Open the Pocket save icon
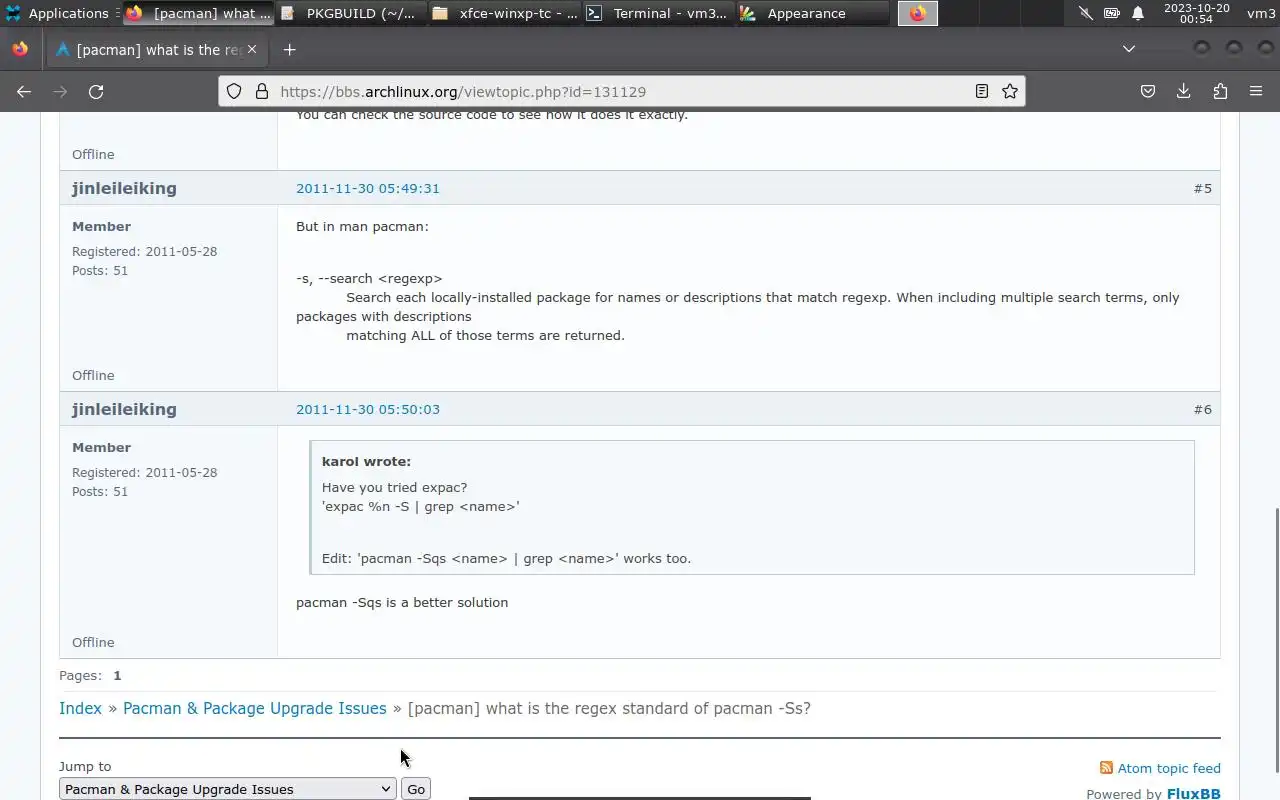 (1148, 91)
